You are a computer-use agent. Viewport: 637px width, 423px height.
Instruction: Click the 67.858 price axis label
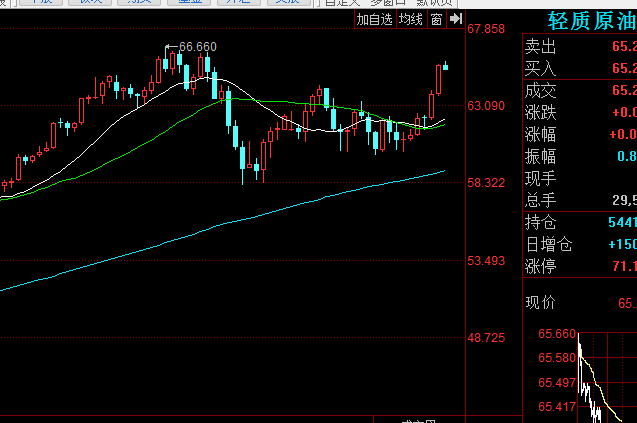486,29
